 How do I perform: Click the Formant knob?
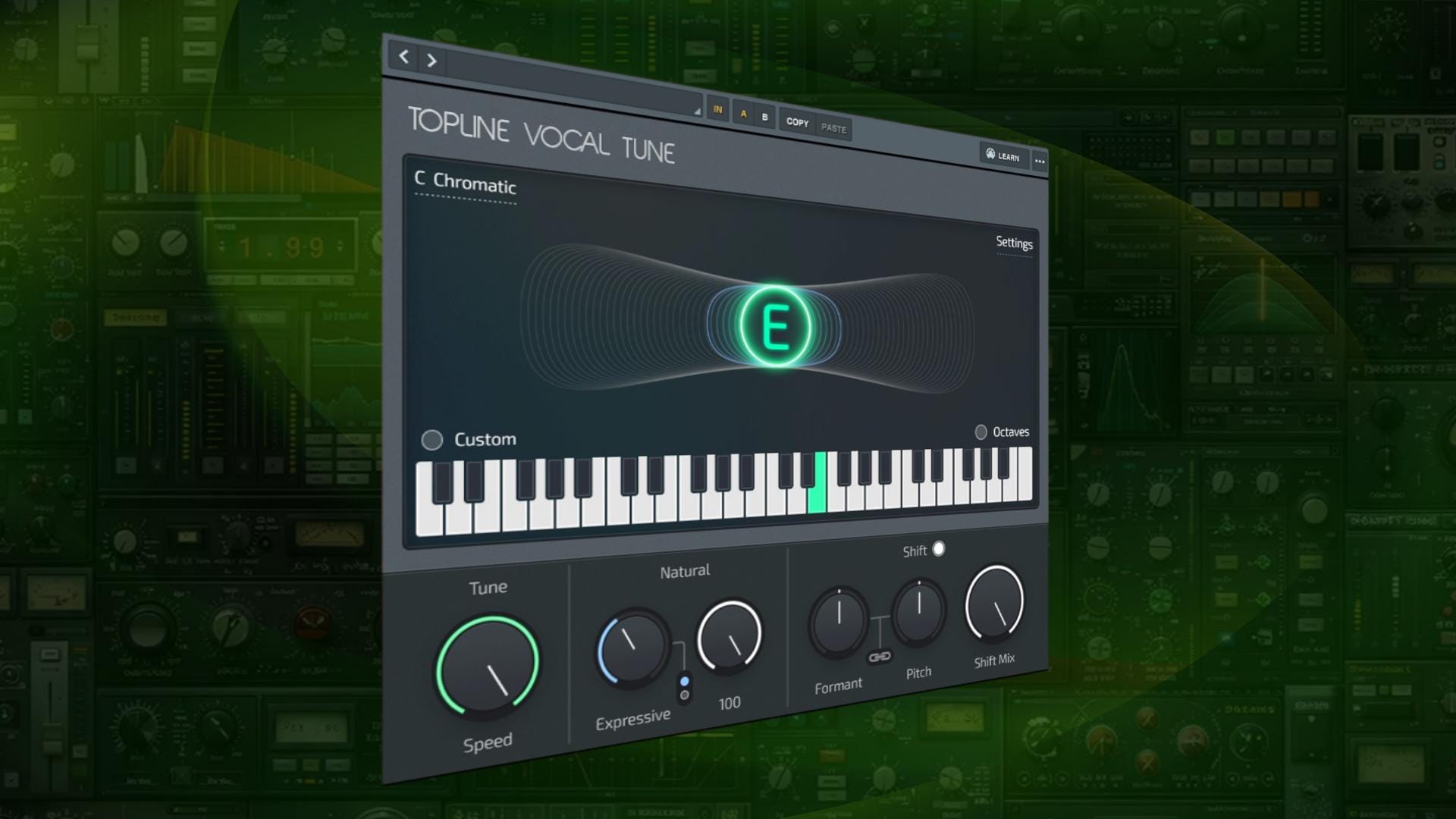click(x=839, y=622)
